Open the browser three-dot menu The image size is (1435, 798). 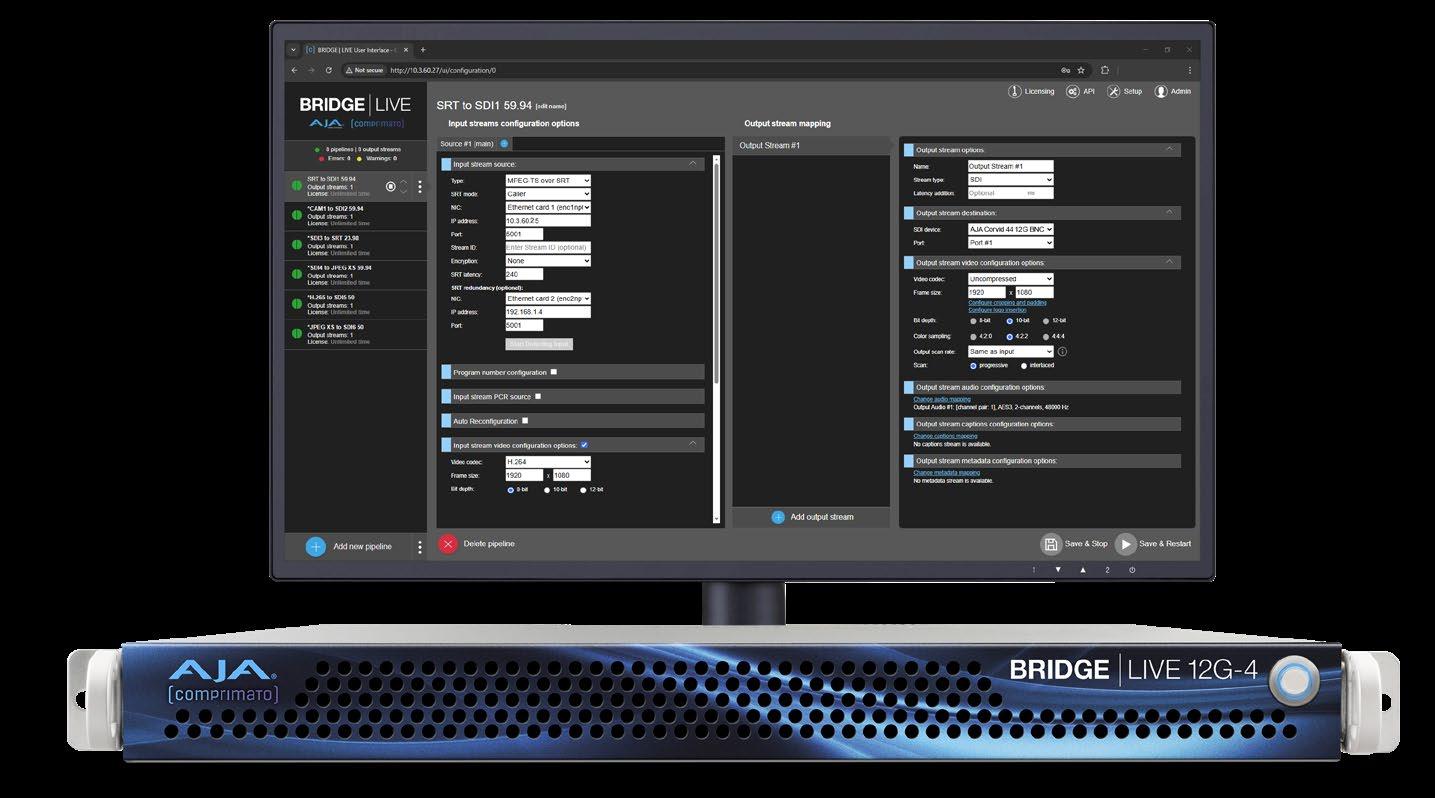[x=1189, y=70]
